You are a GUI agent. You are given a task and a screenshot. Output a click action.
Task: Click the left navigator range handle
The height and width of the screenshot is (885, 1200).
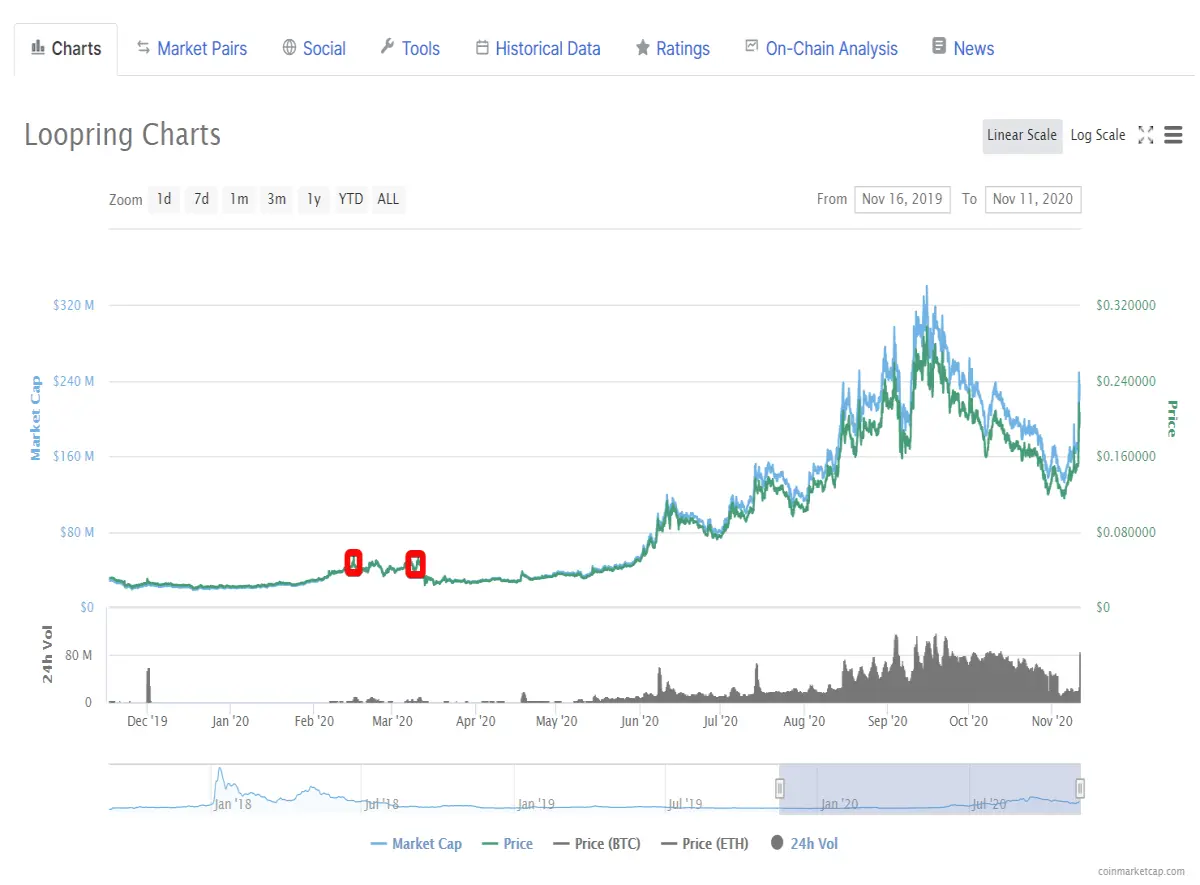[x=780, y=789]
